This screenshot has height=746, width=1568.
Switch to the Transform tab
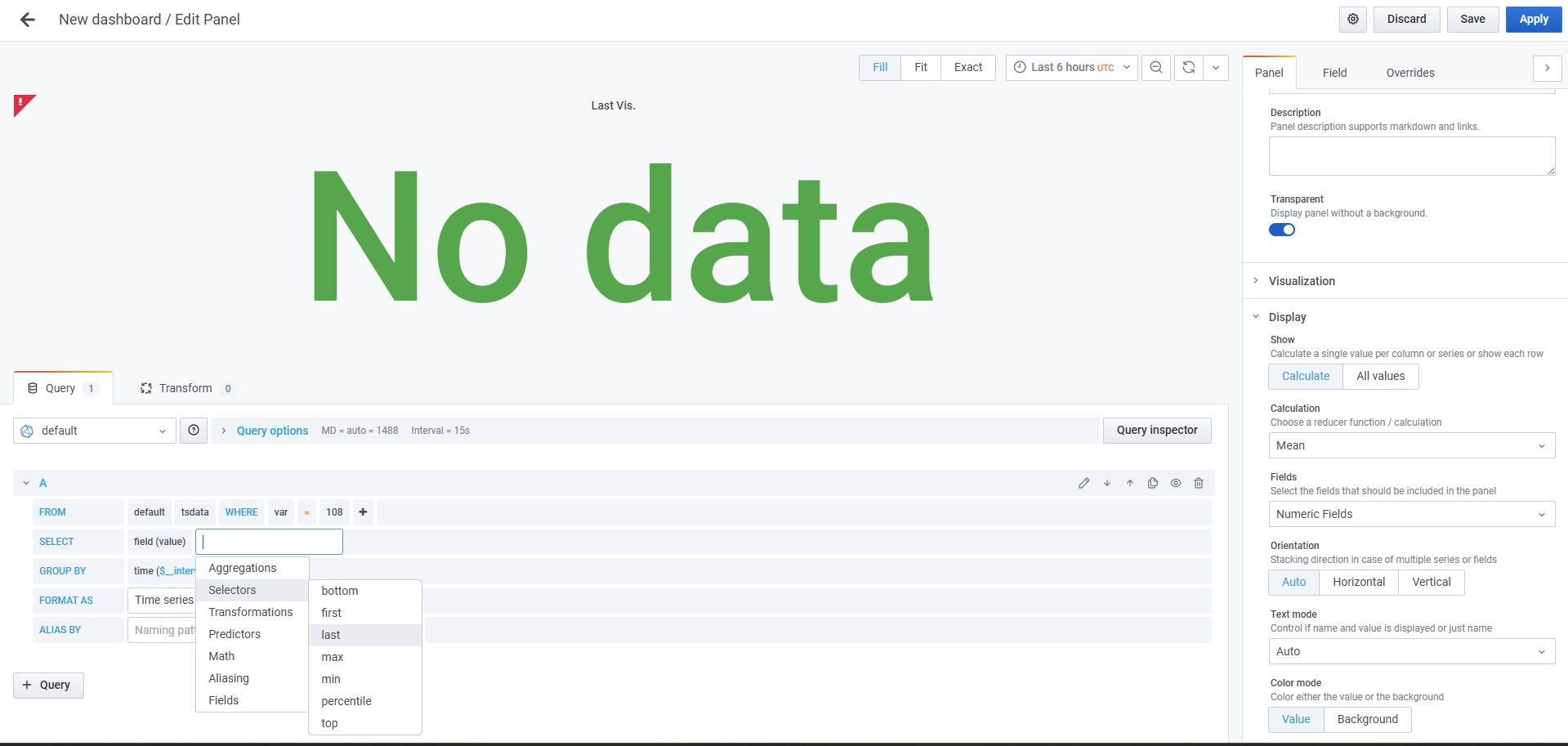[185, 388]
